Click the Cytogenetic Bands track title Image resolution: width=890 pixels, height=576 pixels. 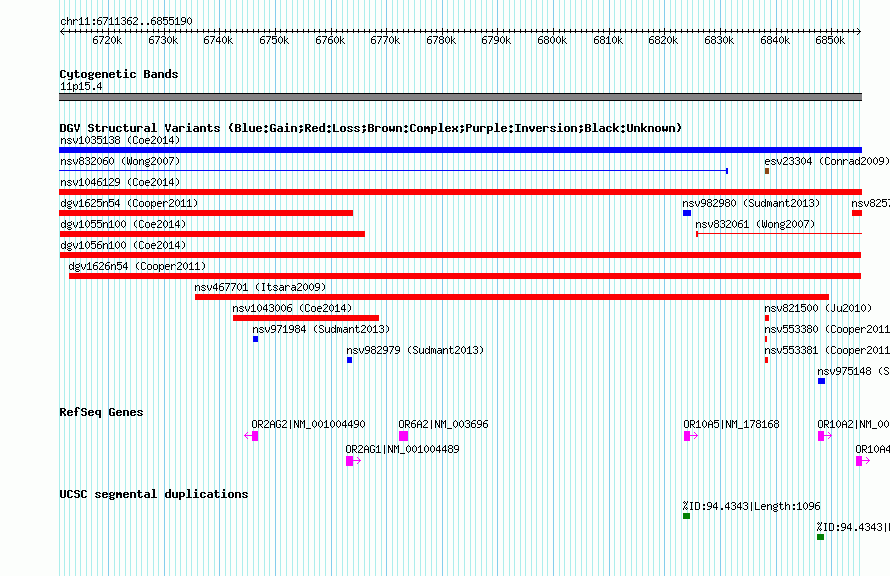[119, 74]
